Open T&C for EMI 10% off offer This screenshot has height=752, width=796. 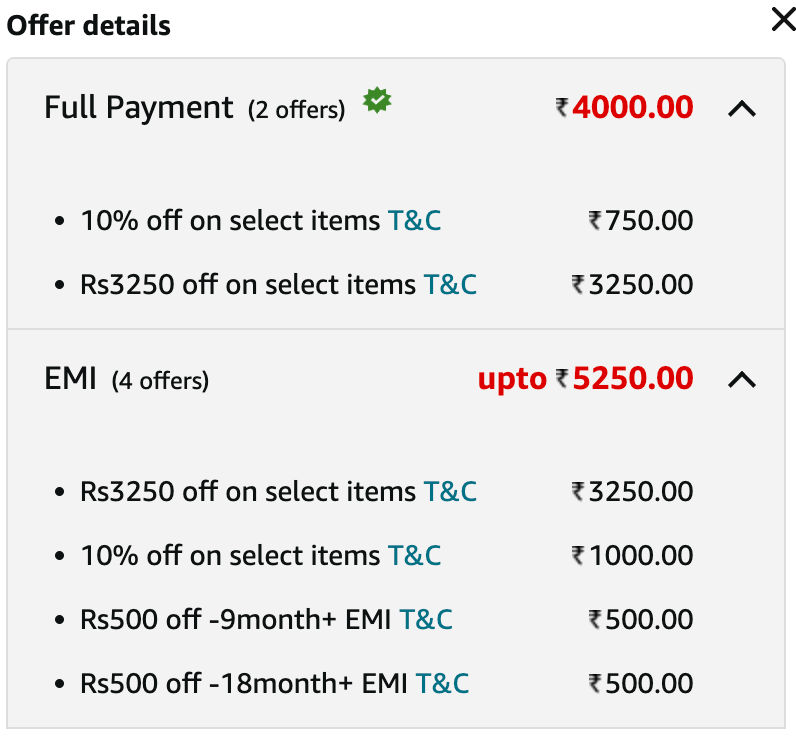coord(414,555)
